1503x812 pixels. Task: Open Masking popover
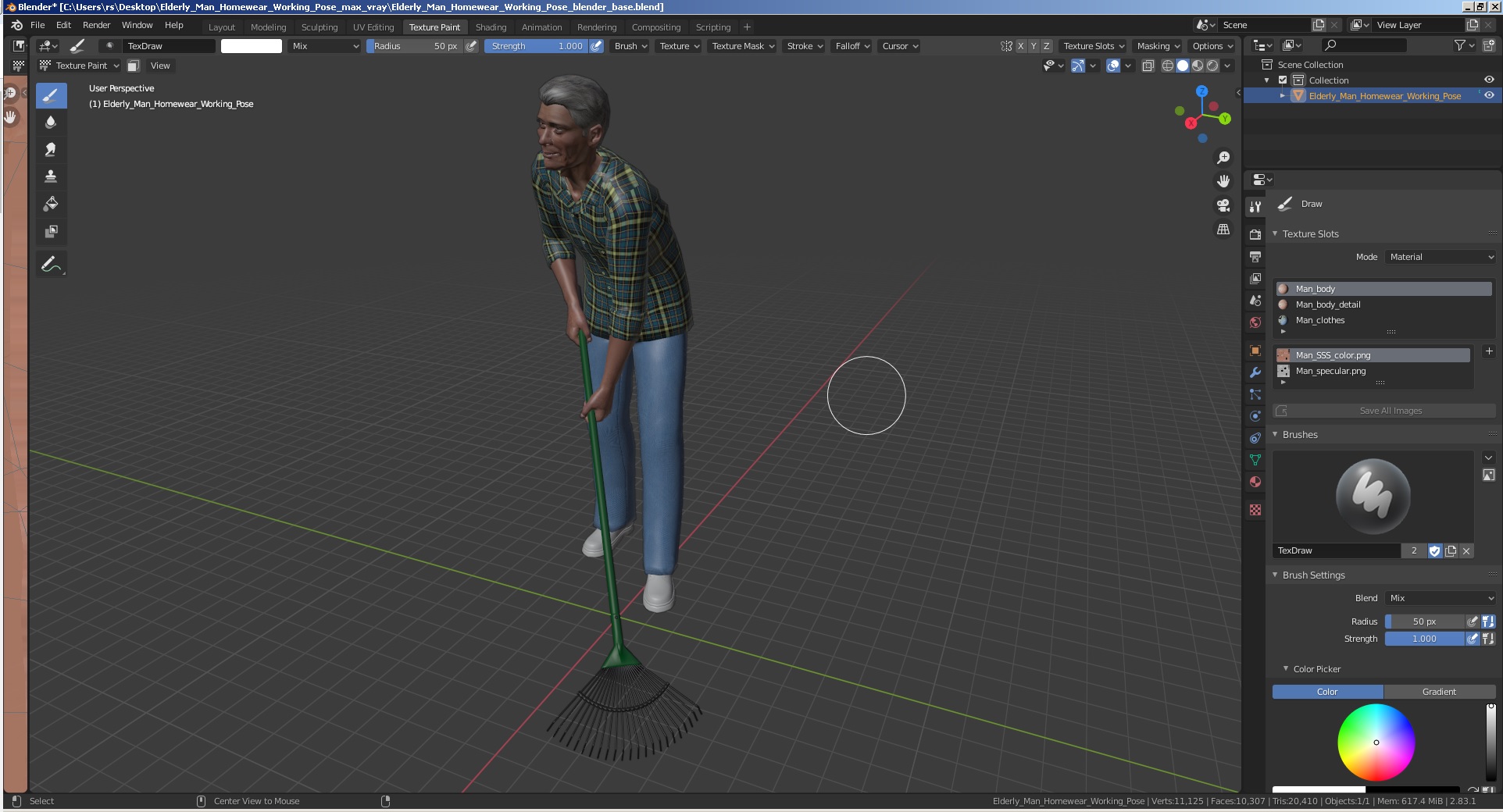click(1158, 46)
